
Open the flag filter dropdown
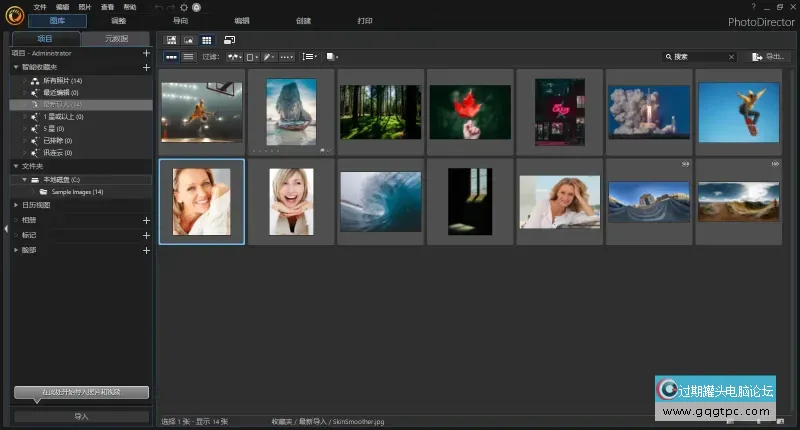(x=235, y=57)
